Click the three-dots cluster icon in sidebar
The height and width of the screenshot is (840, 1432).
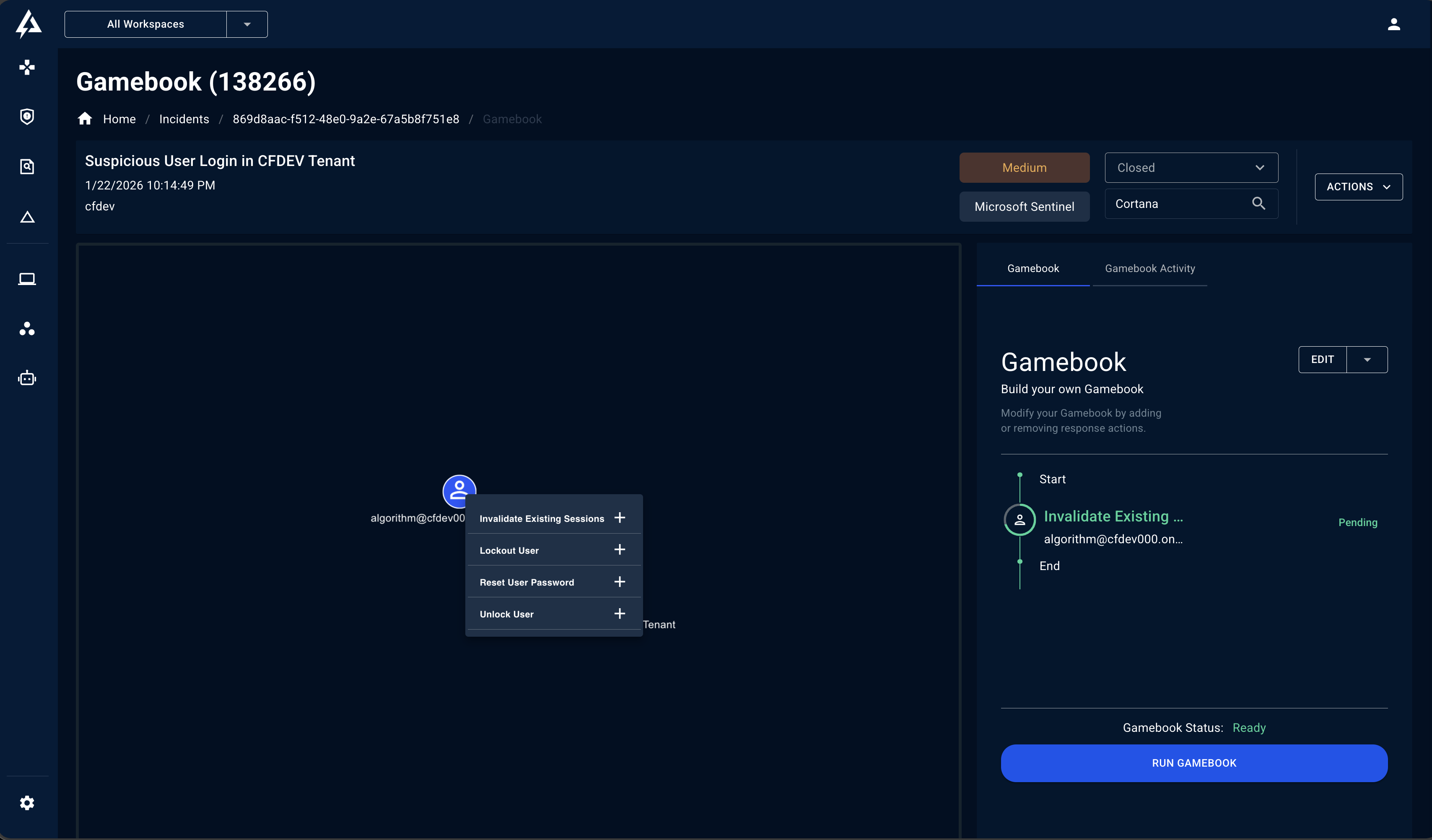point(27,329)
